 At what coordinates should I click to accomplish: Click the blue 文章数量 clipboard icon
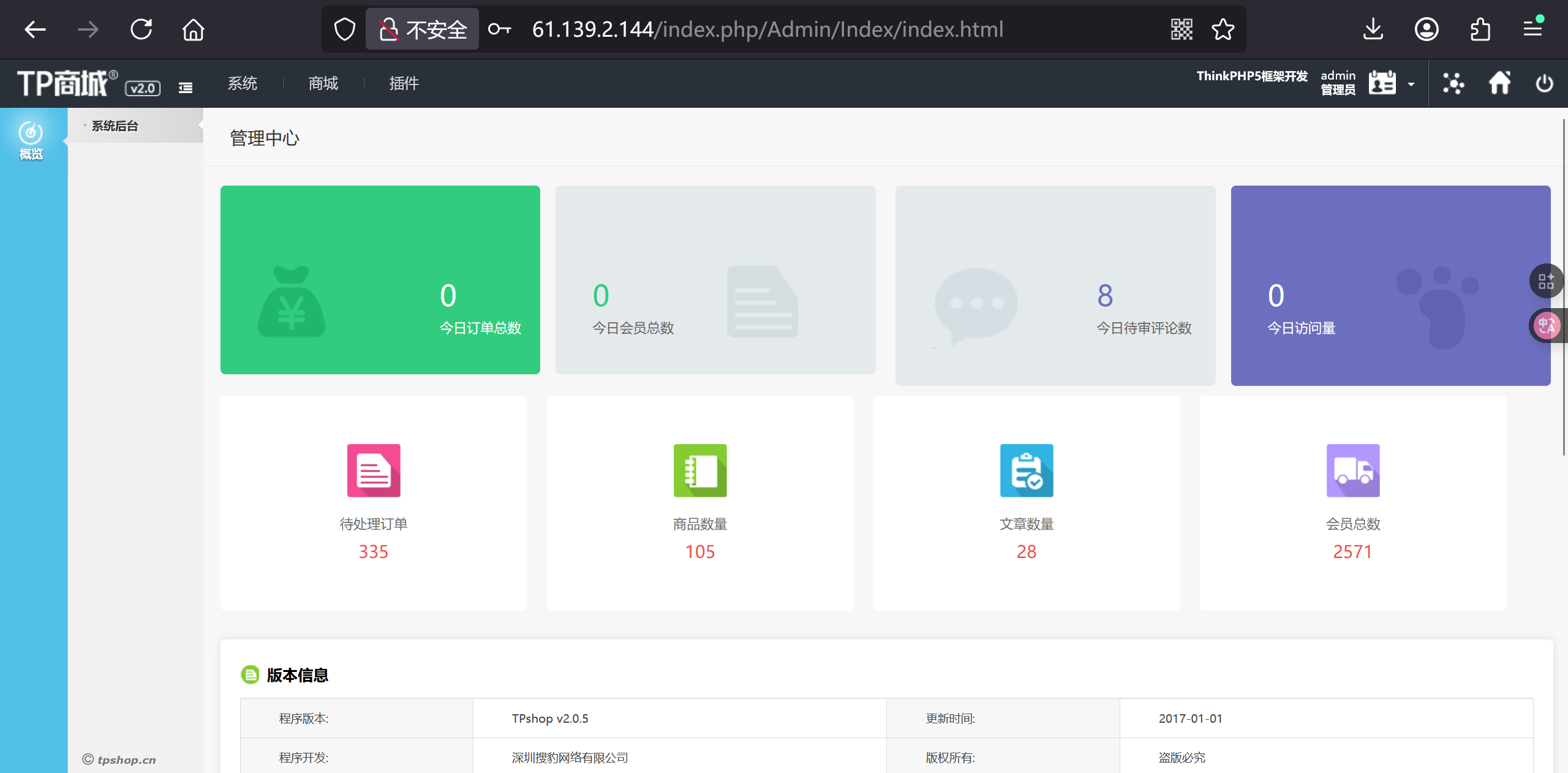tap(1027, 470)
